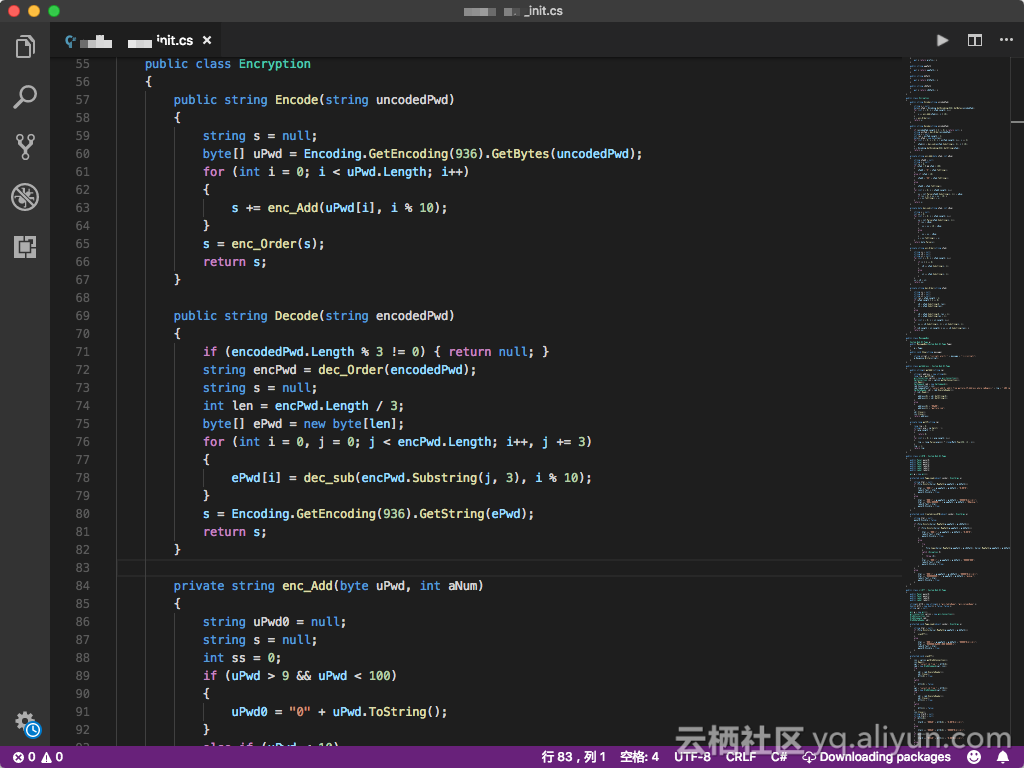Click line number 55 in the gutter

tap(82, 64)
